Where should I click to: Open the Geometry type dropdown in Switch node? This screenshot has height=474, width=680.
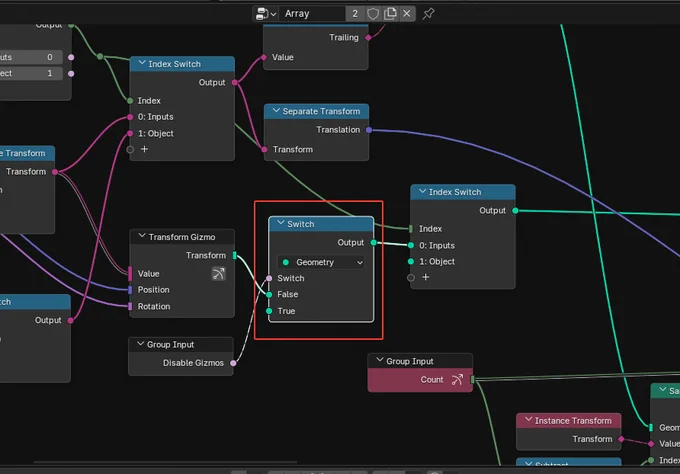(321, 262)
